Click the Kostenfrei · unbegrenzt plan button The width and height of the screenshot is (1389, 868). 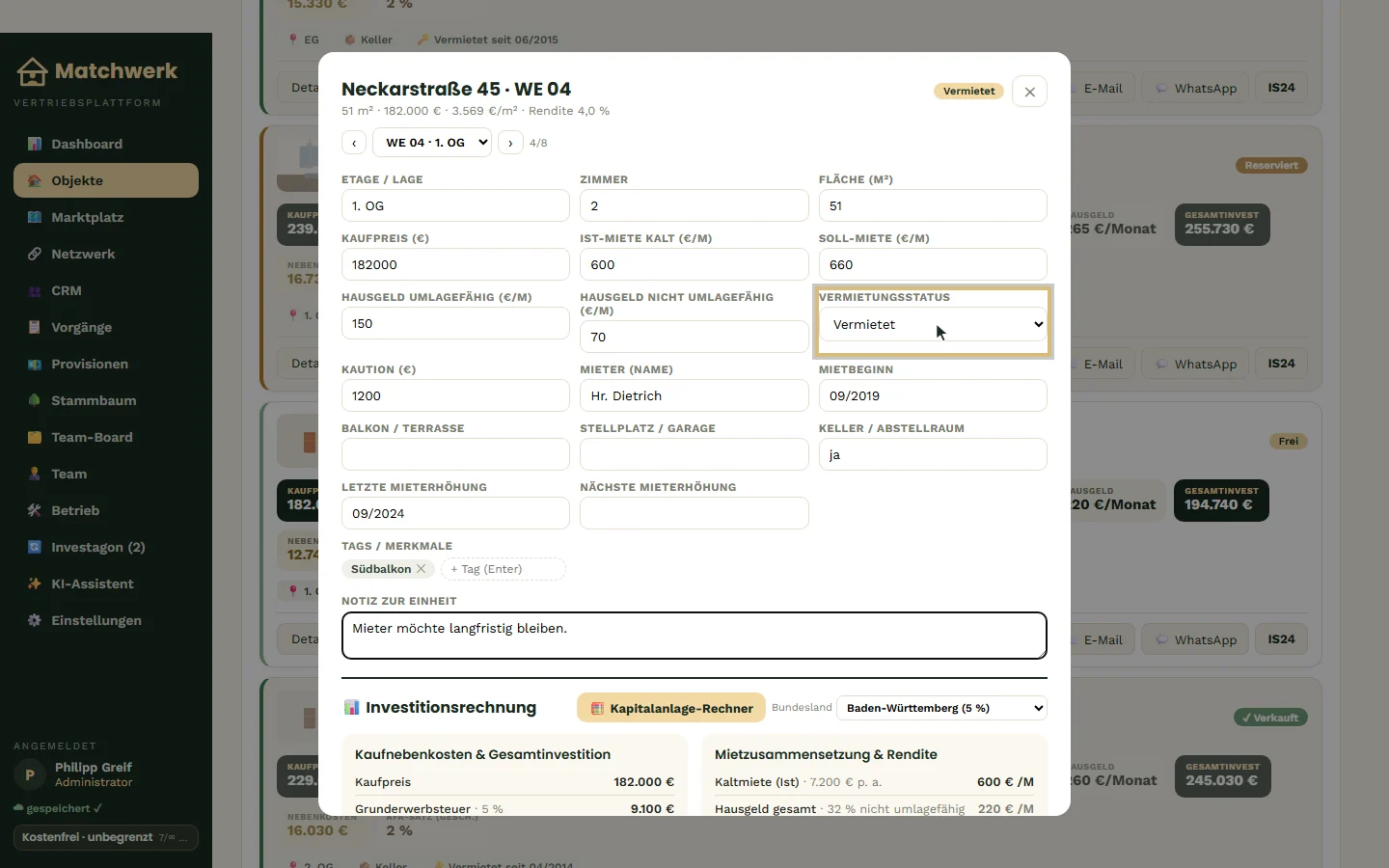point(106,837)
